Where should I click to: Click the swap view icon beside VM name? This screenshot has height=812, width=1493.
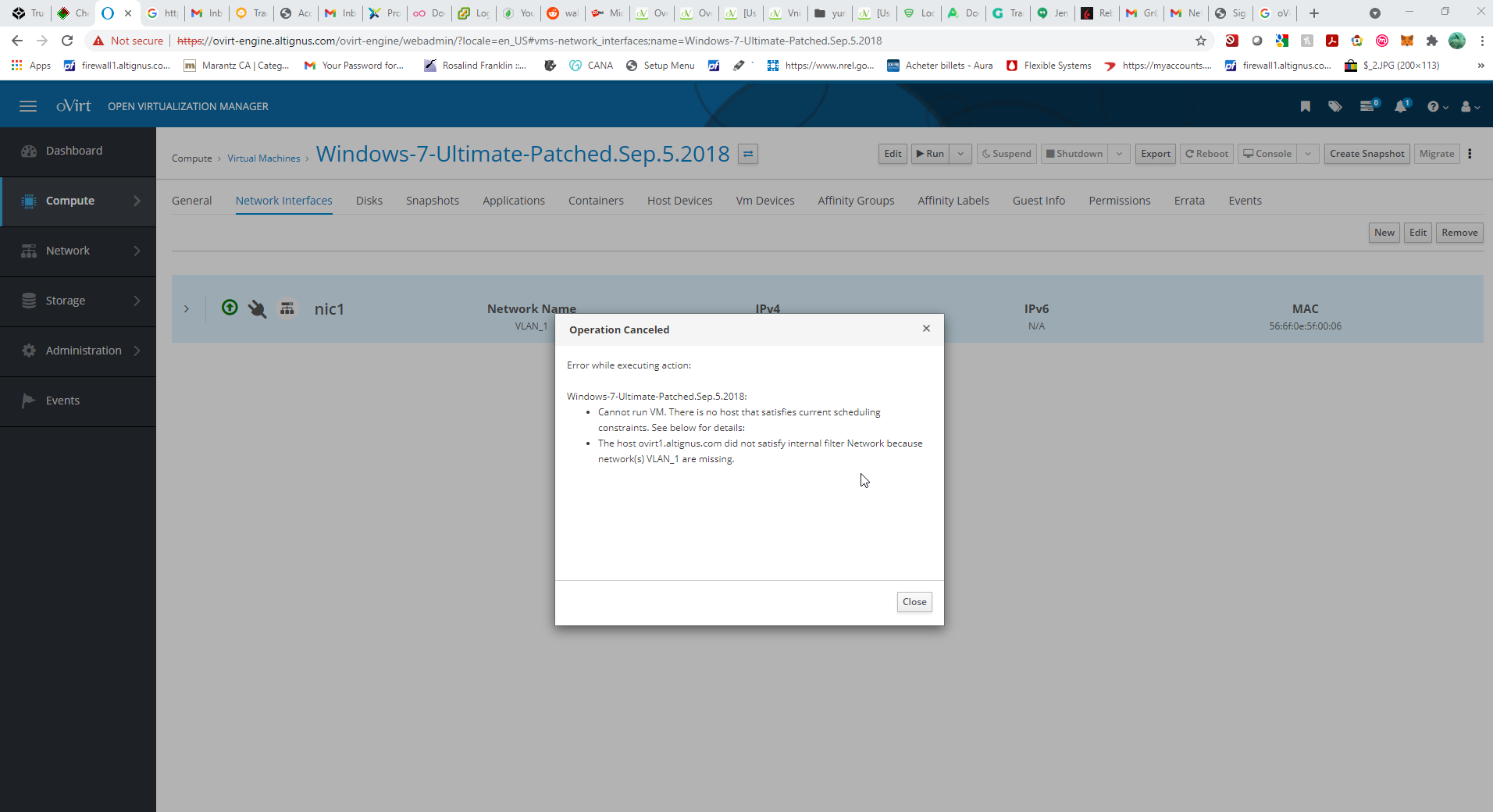(748, 154)
